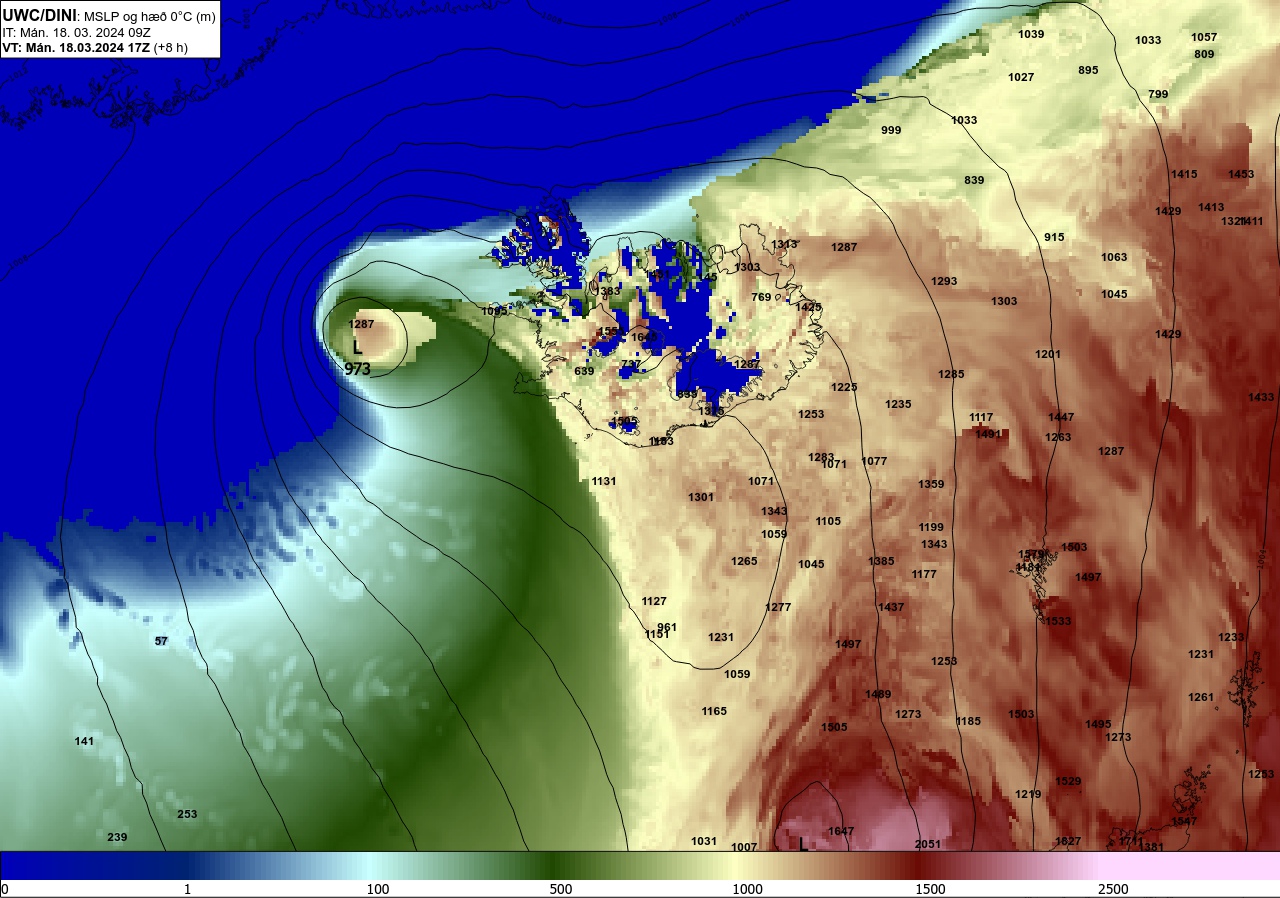Click the map label 1131
This screenshot has height=898, width=1280.
tap(604, 481)
